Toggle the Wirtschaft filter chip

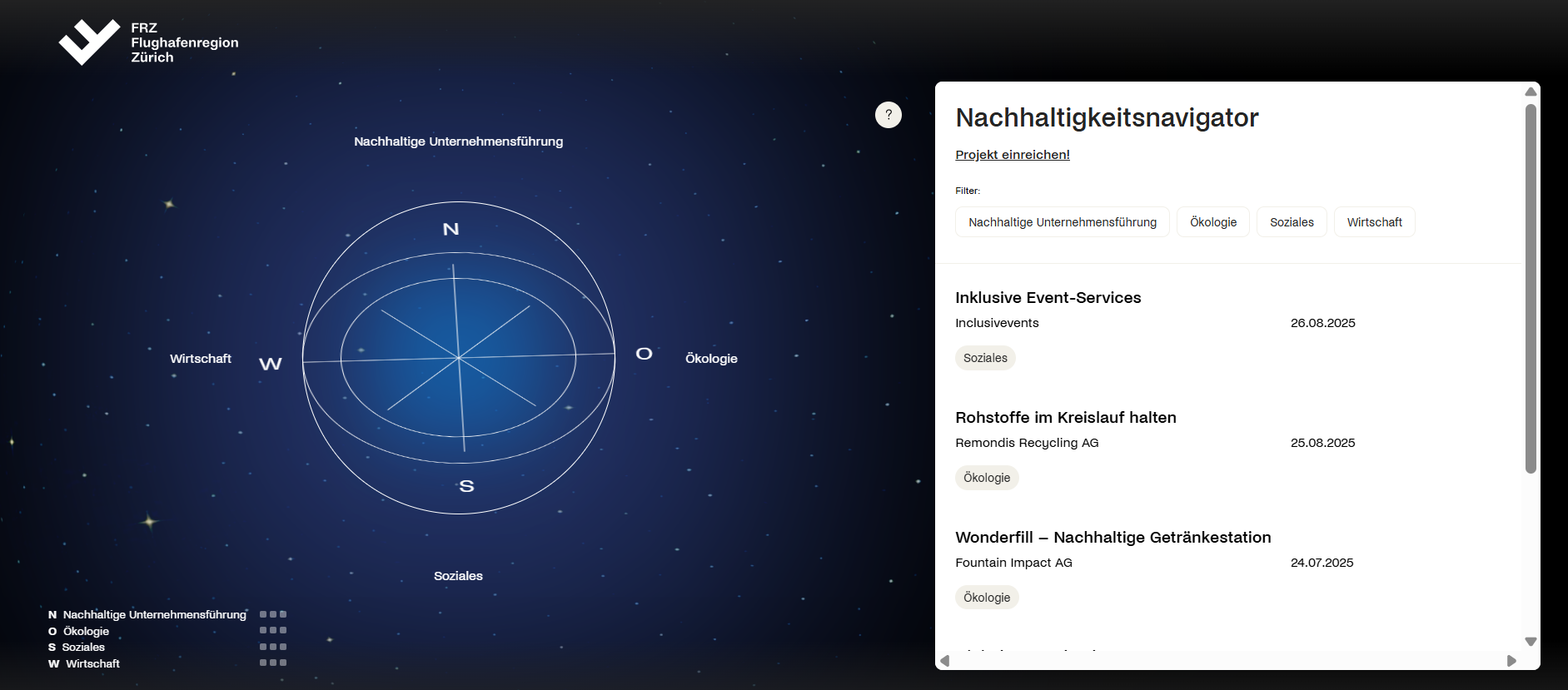(x=1375, y=222)
